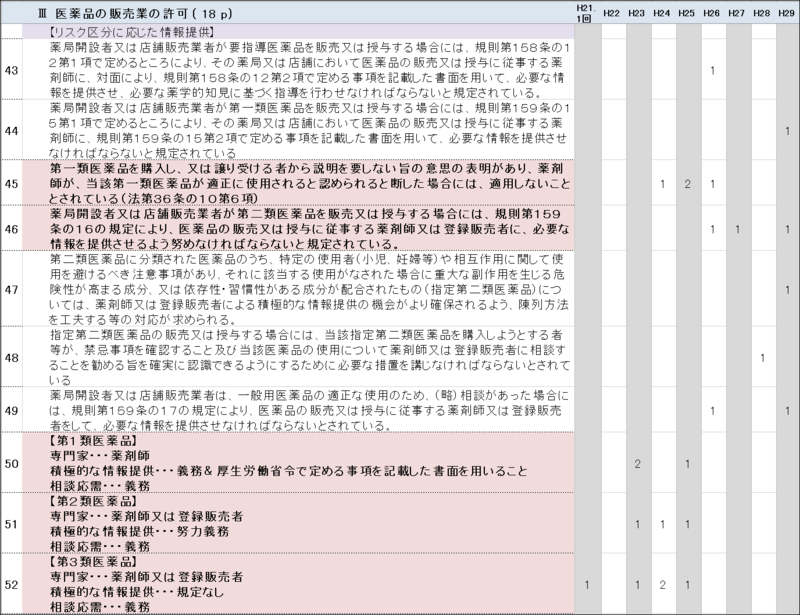Click the value 1 in row 51 under H25

pyautogui.click(x=687, y=524)
